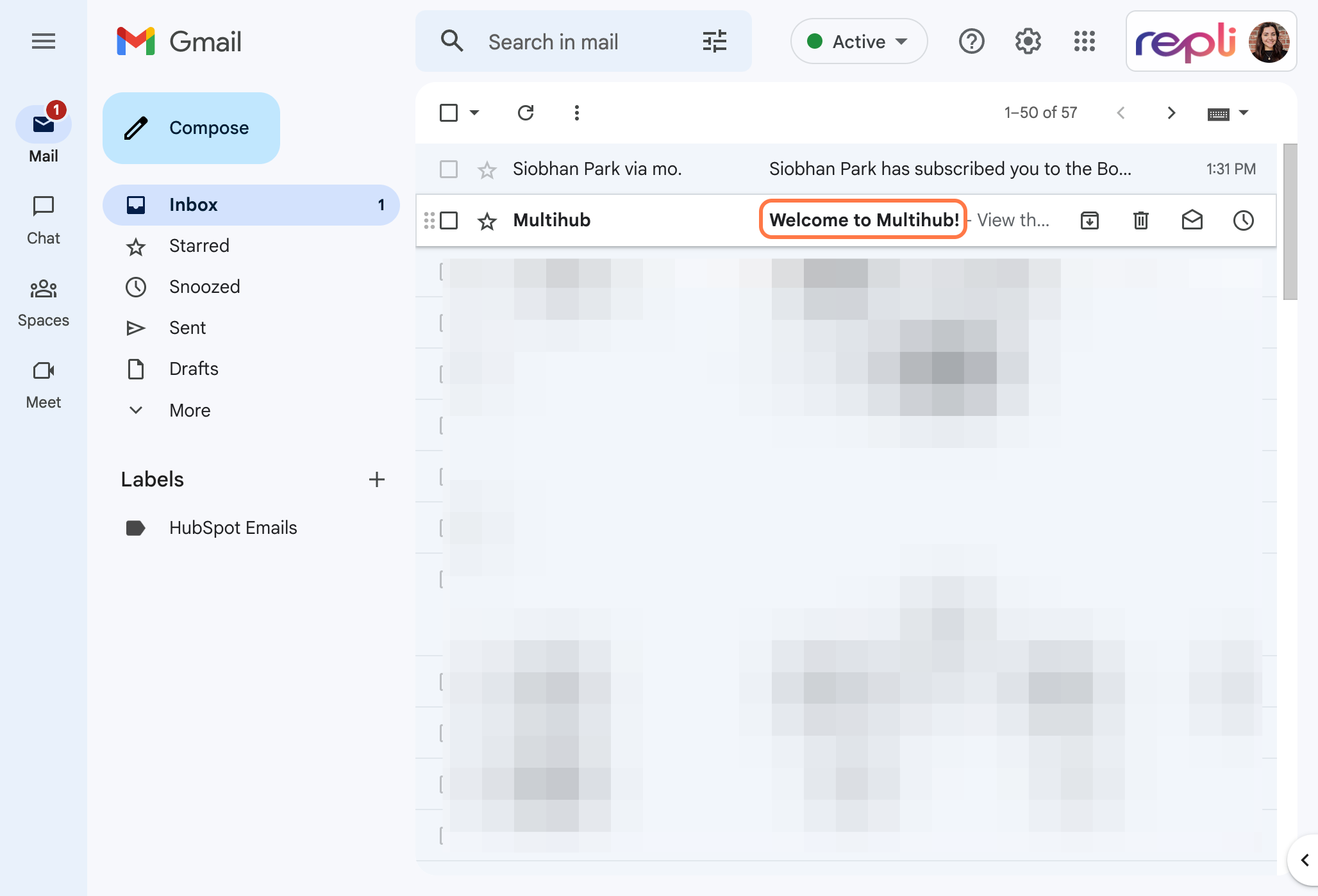
Task: Open Meet in the left rail
Action: click(x=44, y=385)
